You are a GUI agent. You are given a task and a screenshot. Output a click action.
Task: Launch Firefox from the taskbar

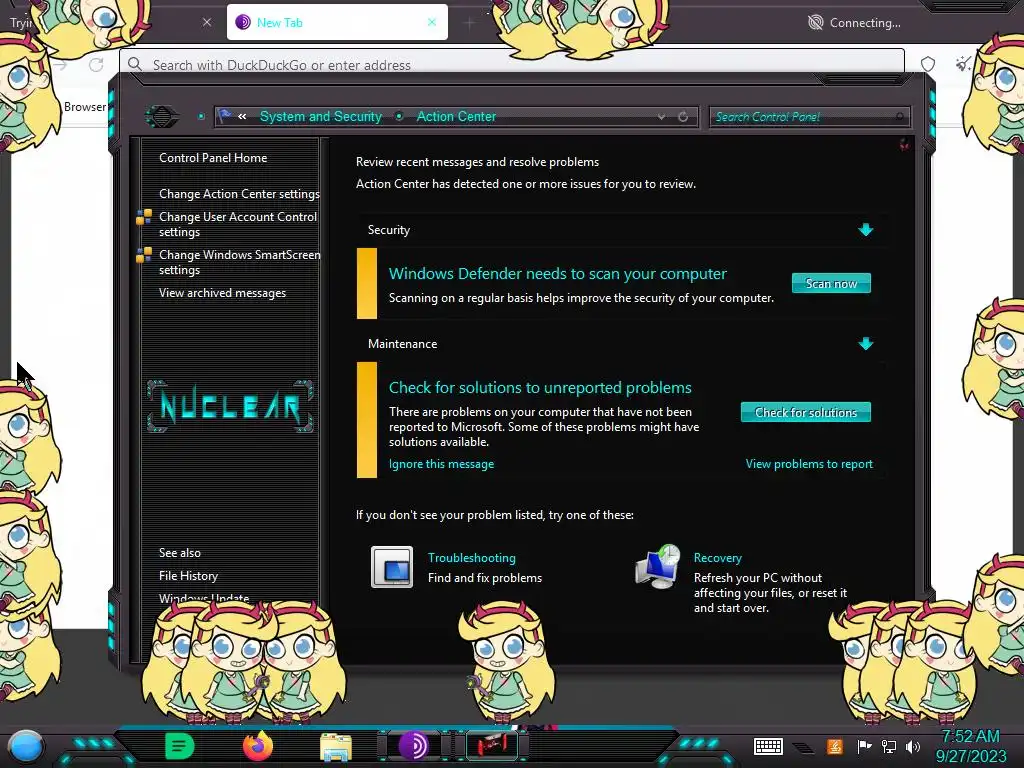(x=258, y=746)
